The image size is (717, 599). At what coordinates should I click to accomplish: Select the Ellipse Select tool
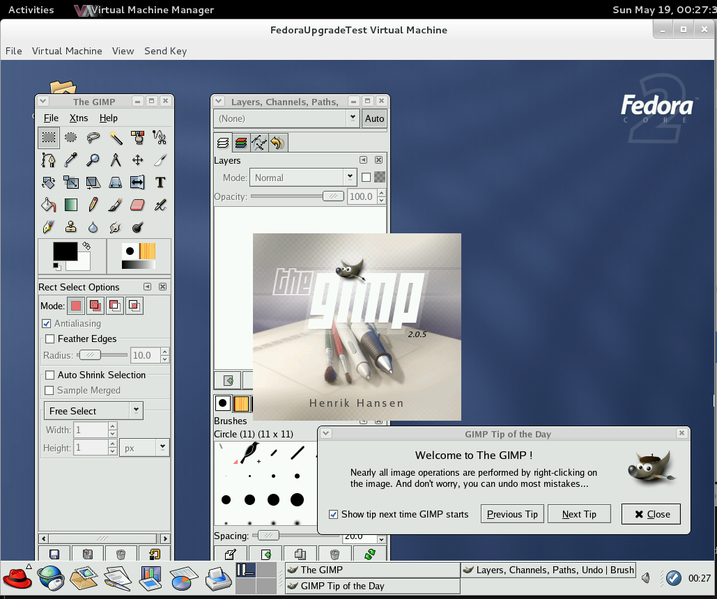coord(71,137)
